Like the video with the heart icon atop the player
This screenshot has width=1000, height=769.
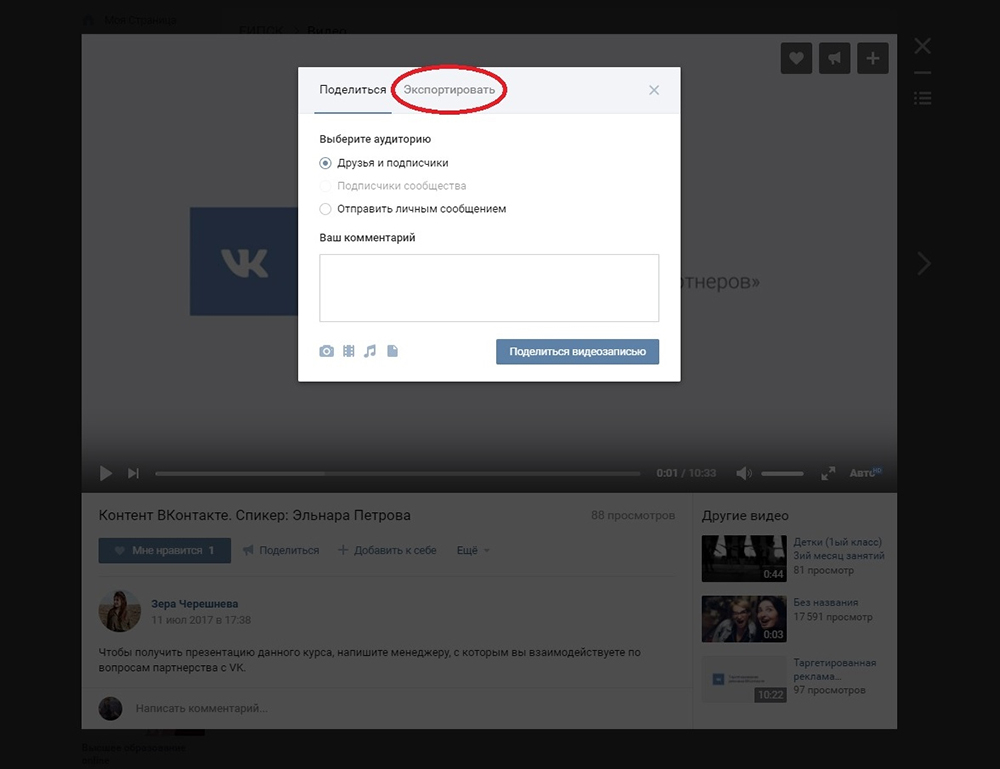(x=796, y=59)
